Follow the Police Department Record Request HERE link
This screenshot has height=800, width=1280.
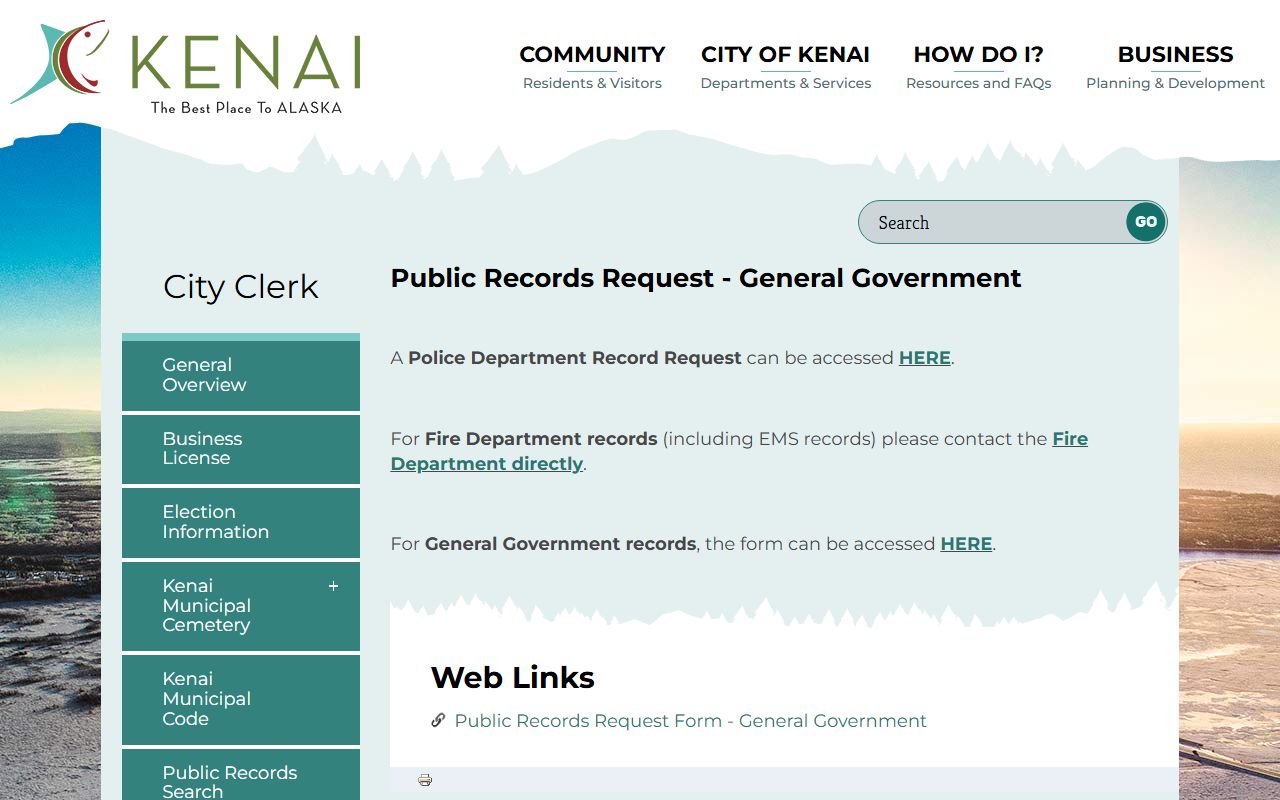pos(925,358)
